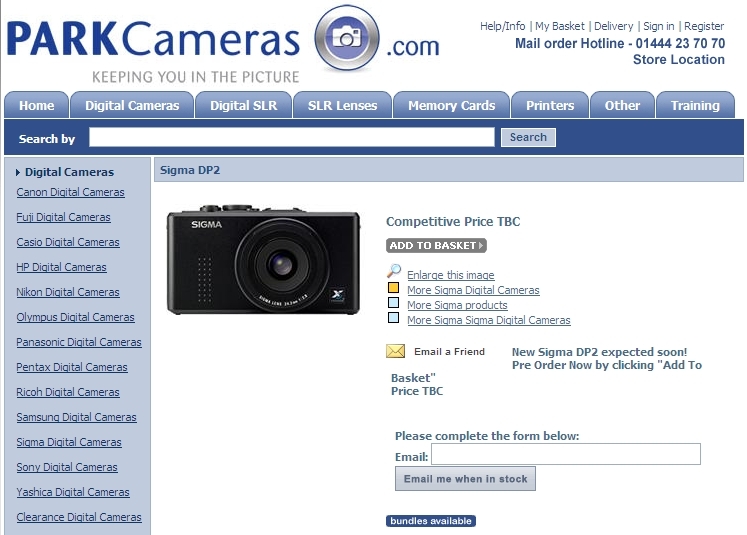Click into the Email input field
747x535 pixels.
tap(565, 455)
